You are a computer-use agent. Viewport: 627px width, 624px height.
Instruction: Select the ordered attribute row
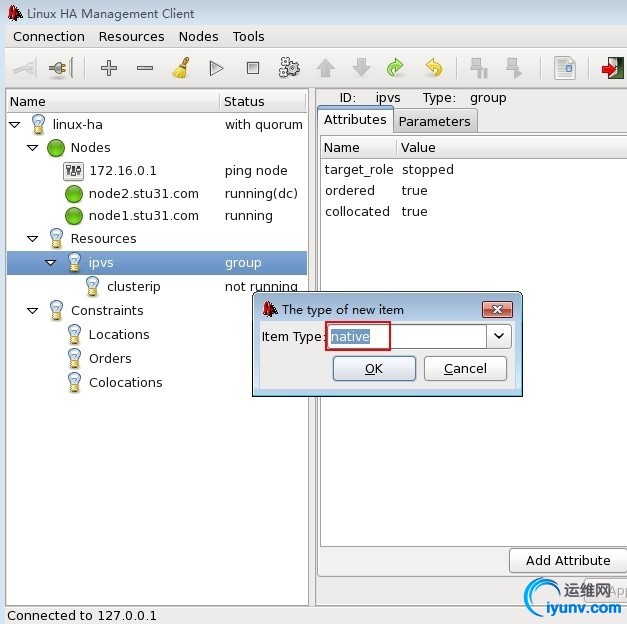tap(474, 190)
